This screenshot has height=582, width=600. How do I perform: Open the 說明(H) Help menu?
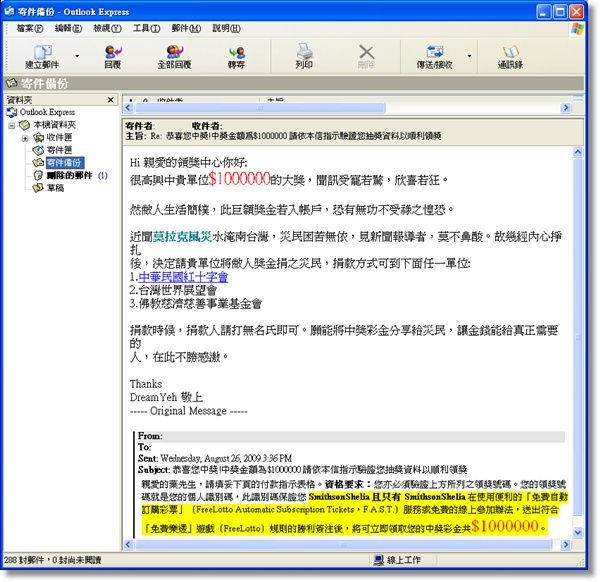click(226, 28)
